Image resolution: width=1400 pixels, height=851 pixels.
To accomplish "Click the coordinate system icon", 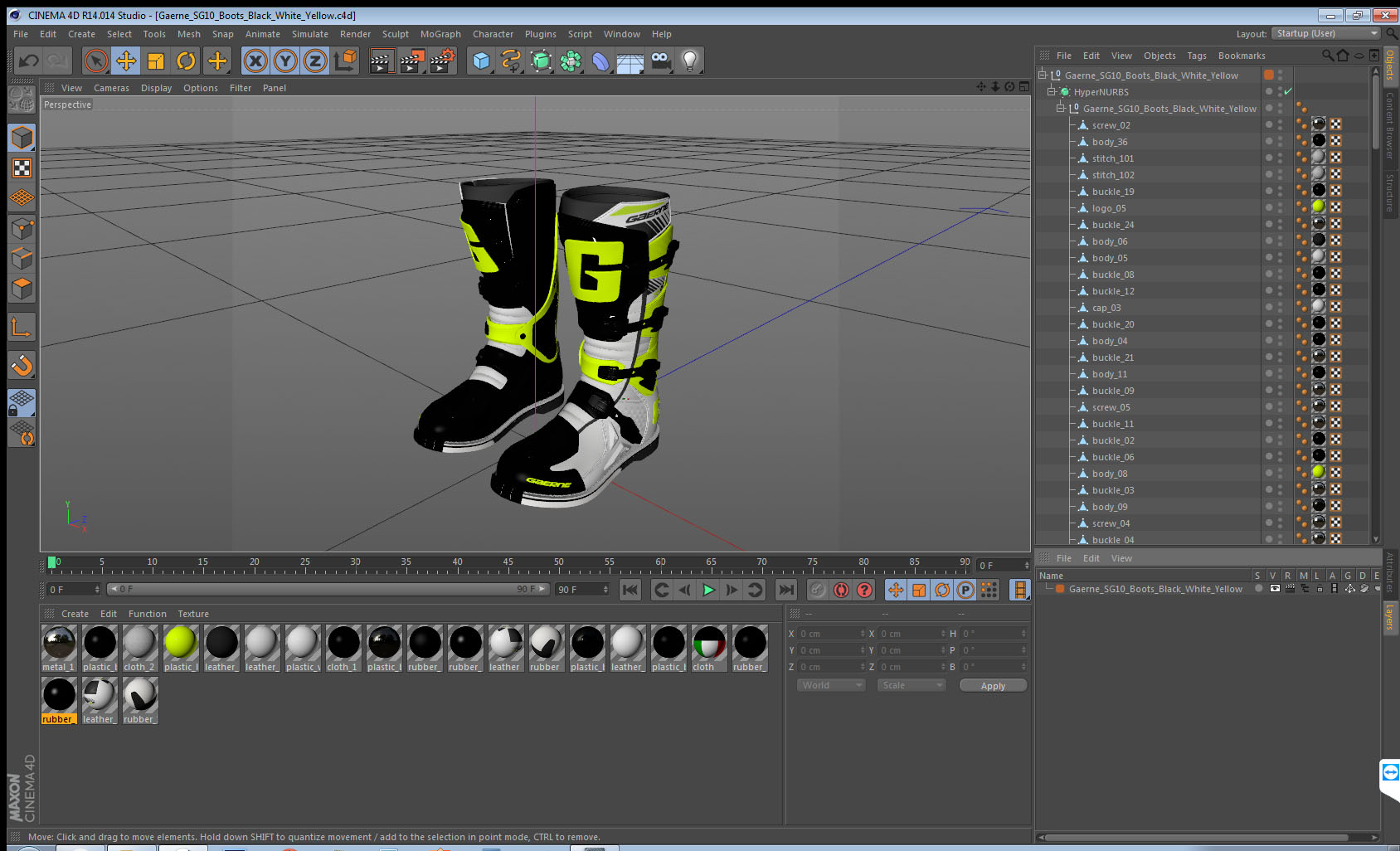I will tap(345, 61).
